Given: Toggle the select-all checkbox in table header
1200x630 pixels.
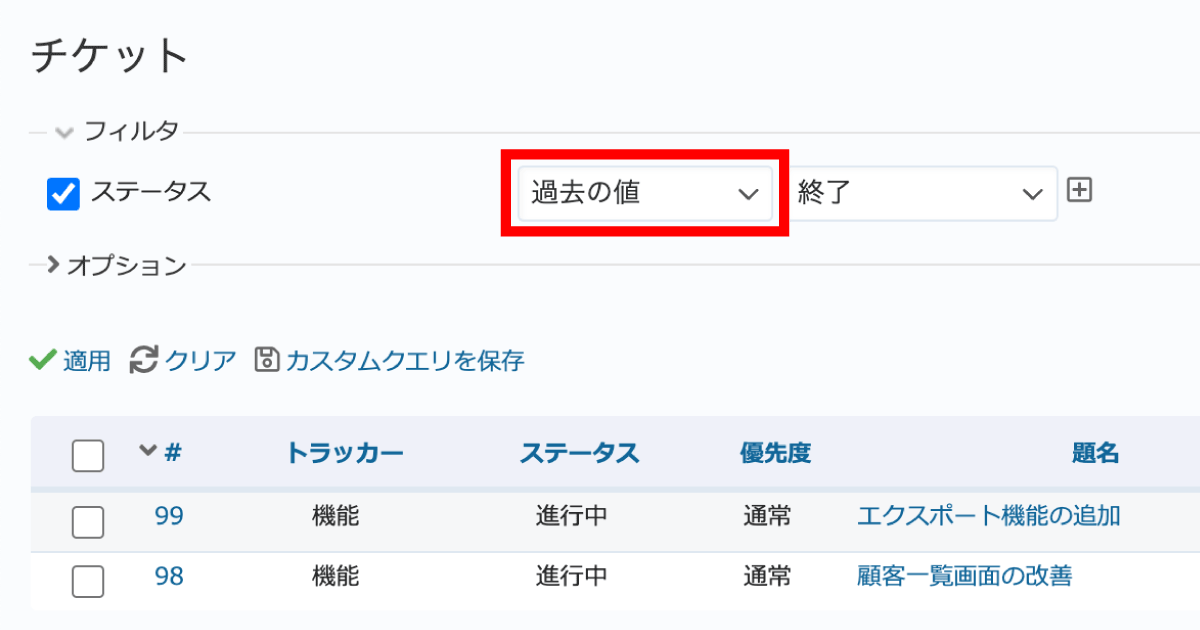Looking at the screenshot, I should (x=88, y=456).
